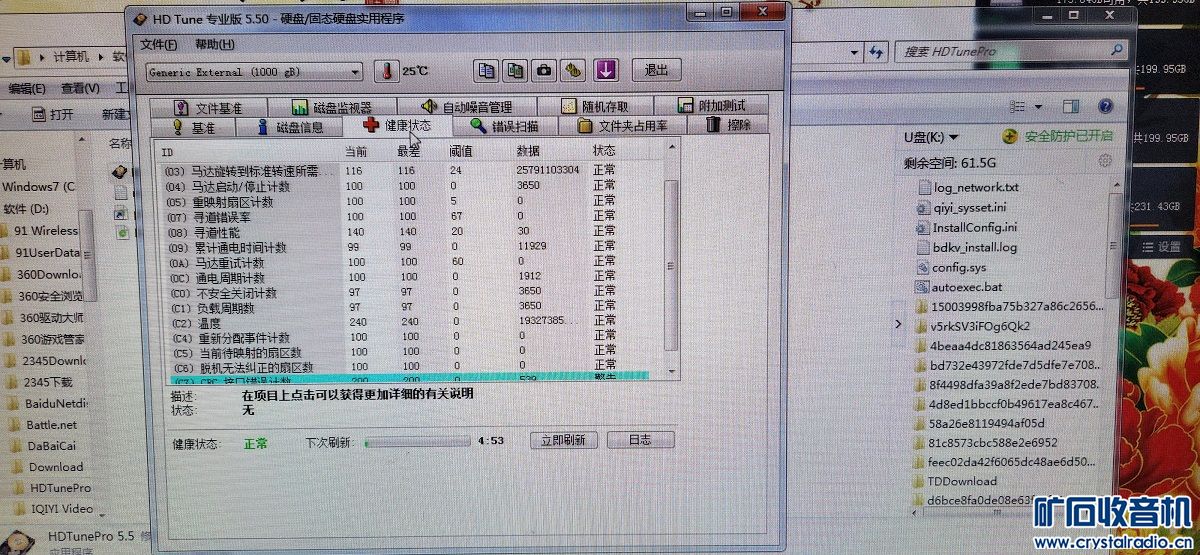
Task: Select the autoexec.bat file
Action: 958,286
